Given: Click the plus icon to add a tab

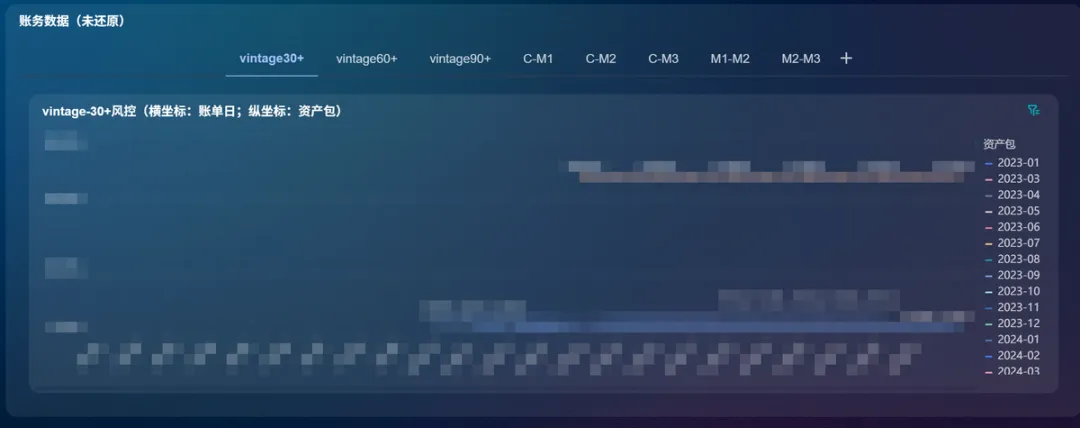Looking at the screenshot, I should (x=846, y=59).
